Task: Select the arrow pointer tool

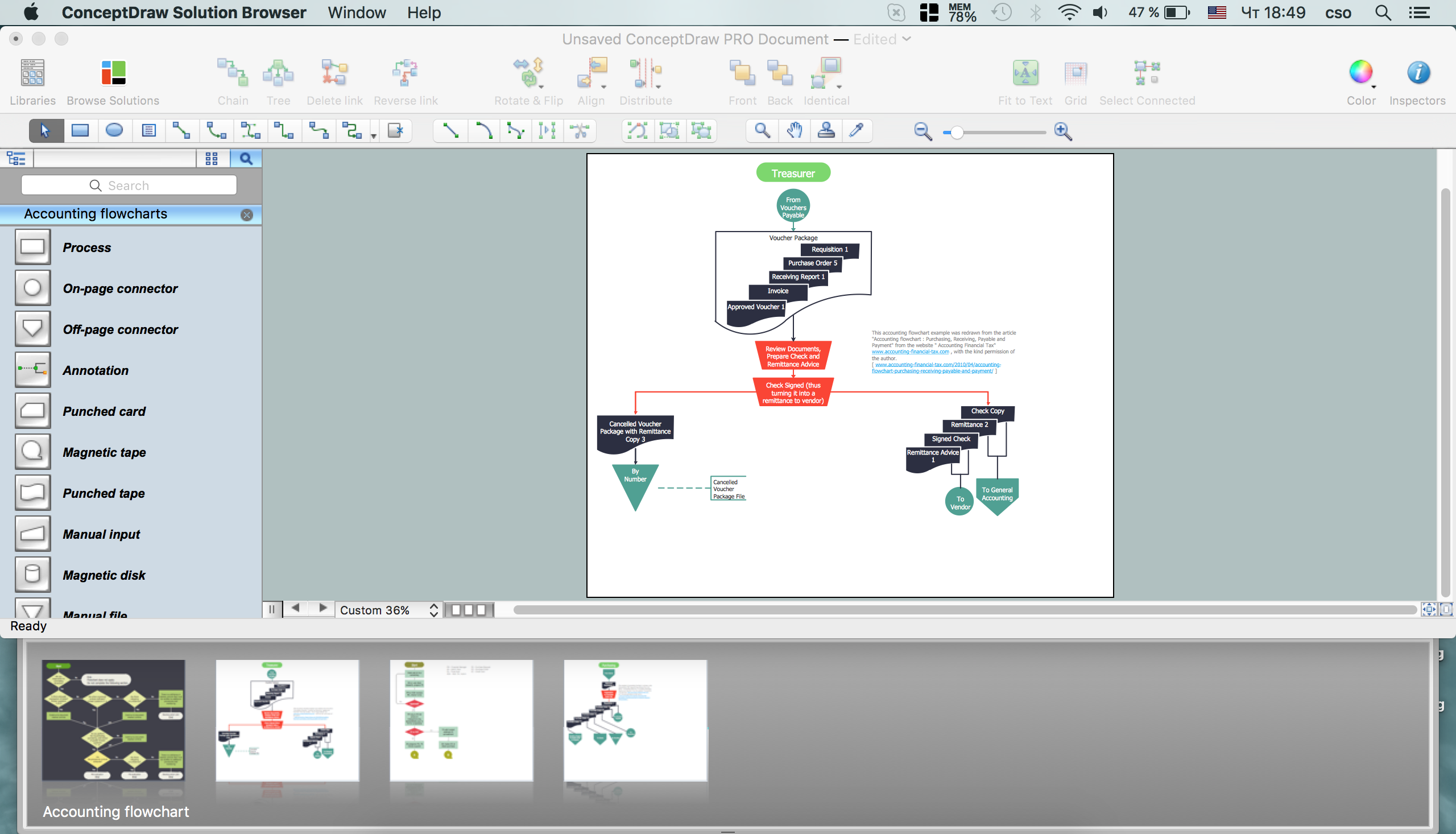Action: (x=46, y=131)
